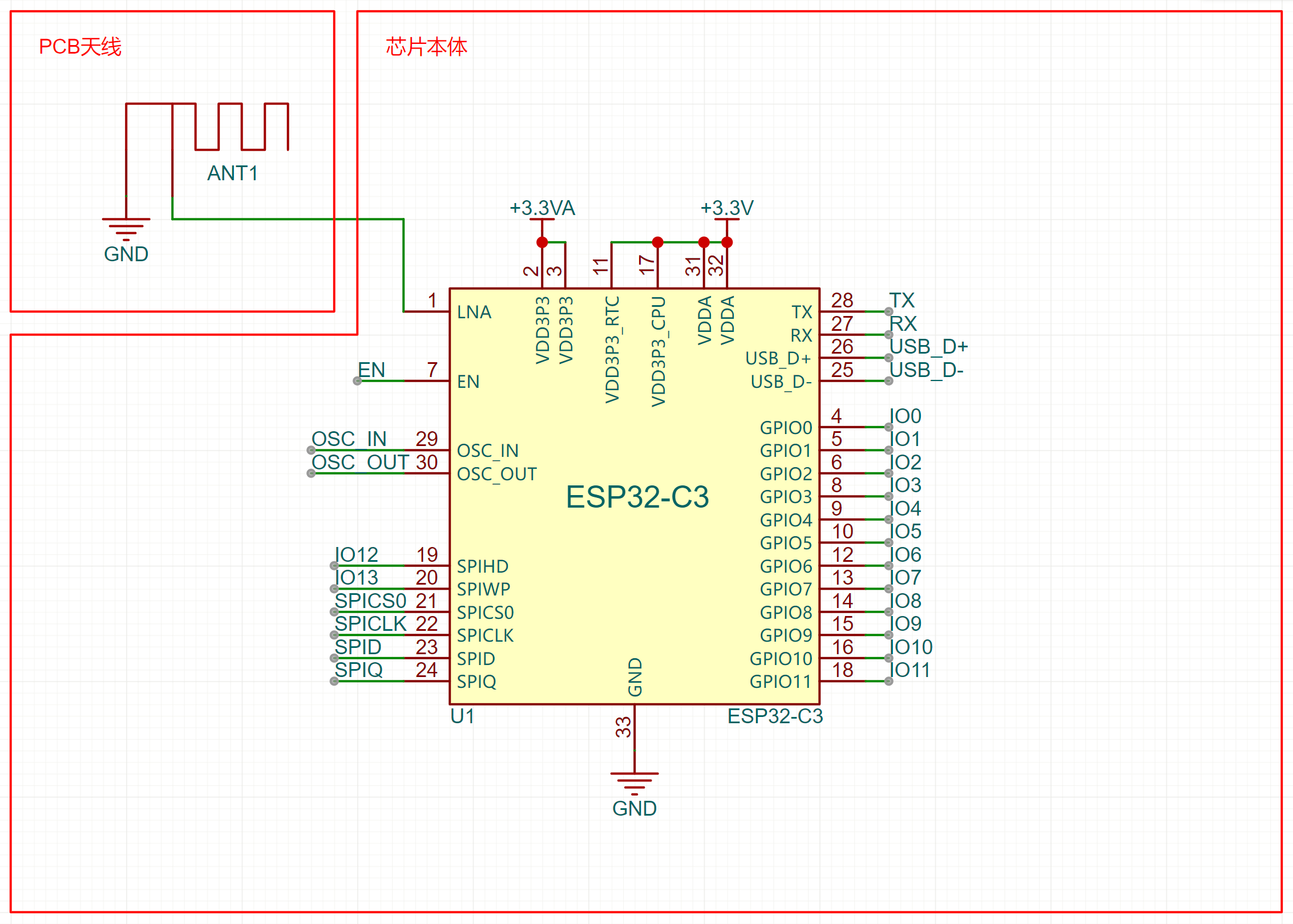This screenshot has height=924, width=1293.
Task: Click the "GPIO0" pin name inside the chip
Action: click(786, 428)
